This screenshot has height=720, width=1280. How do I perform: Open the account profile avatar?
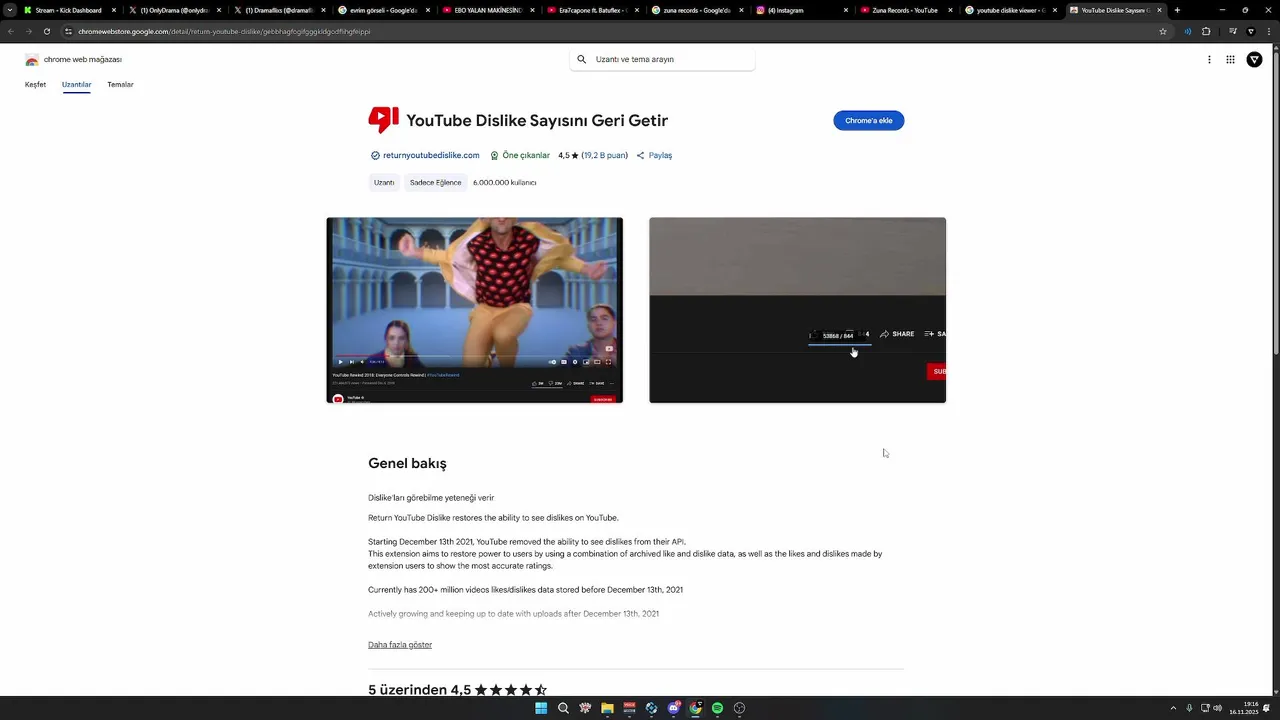(1254, 60)
